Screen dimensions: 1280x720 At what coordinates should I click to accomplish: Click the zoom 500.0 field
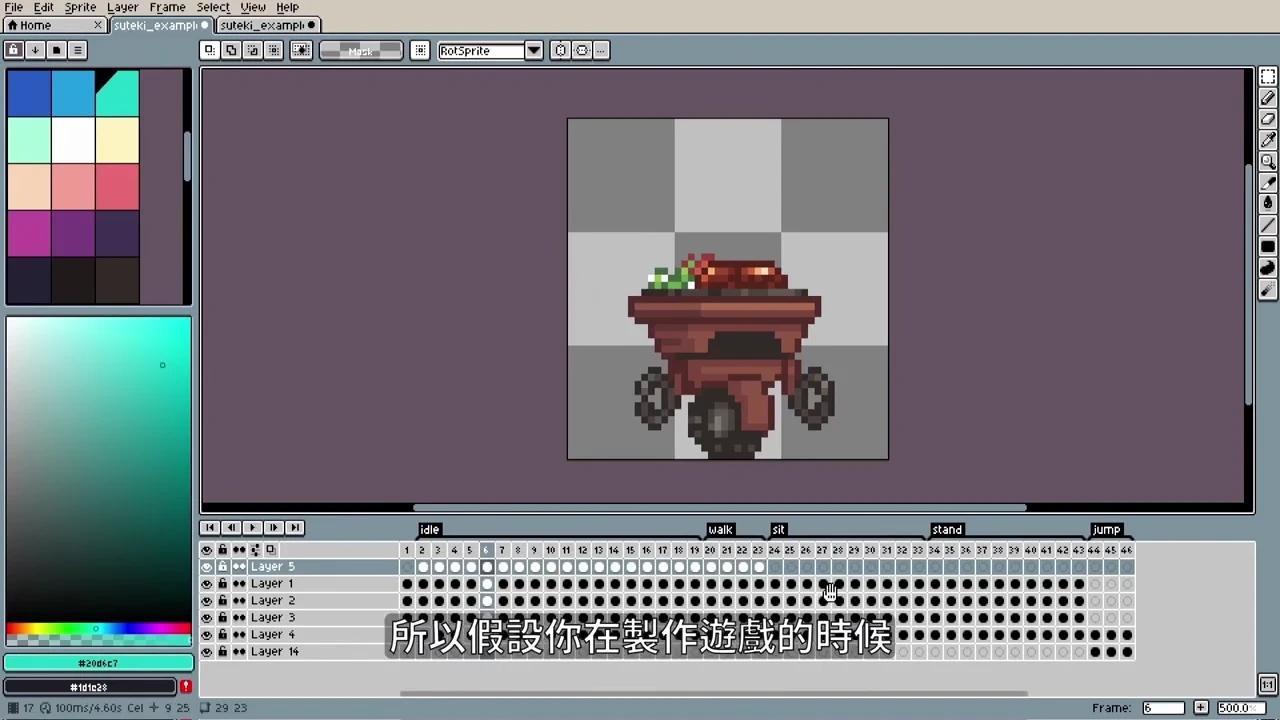tap(1240, 708)
